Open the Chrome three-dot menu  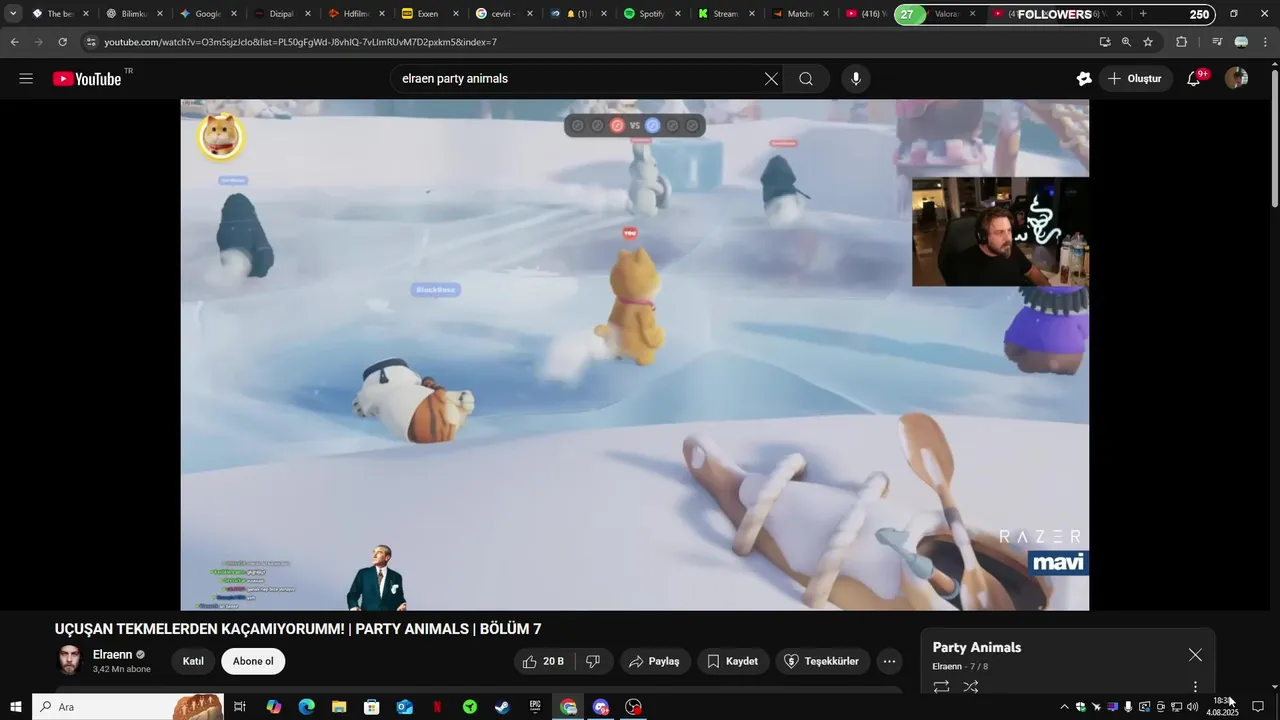tap(1265, 42)
